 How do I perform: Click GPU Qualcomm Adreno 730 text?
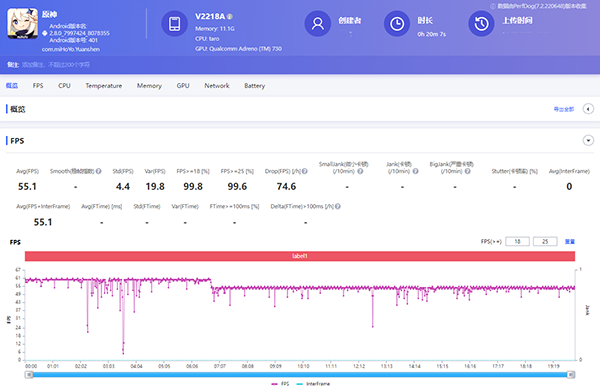[238, 49]
